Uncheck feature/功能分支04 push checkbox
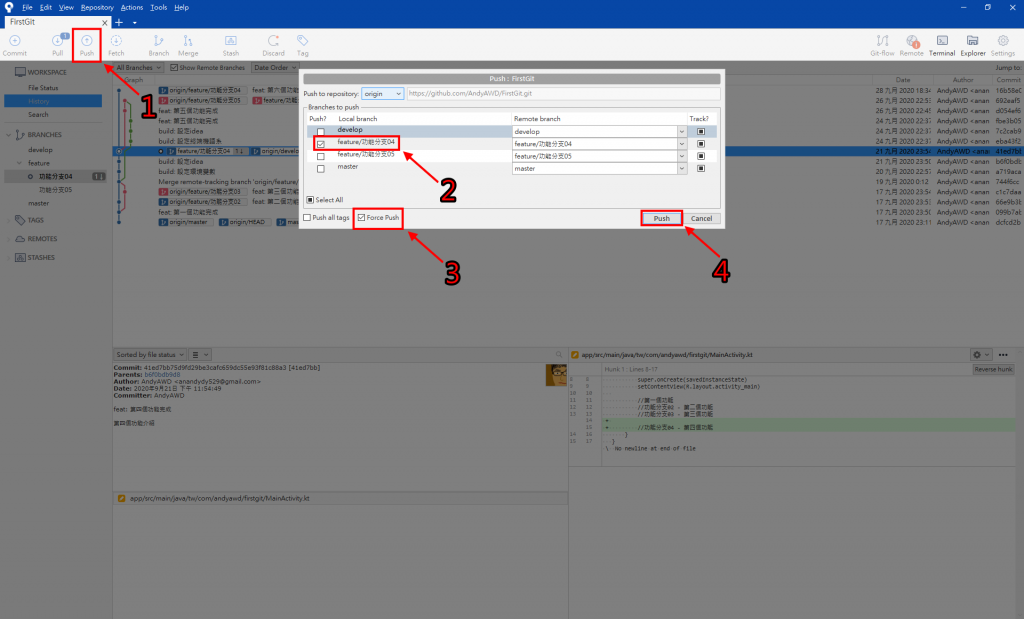 pos(321,144)
